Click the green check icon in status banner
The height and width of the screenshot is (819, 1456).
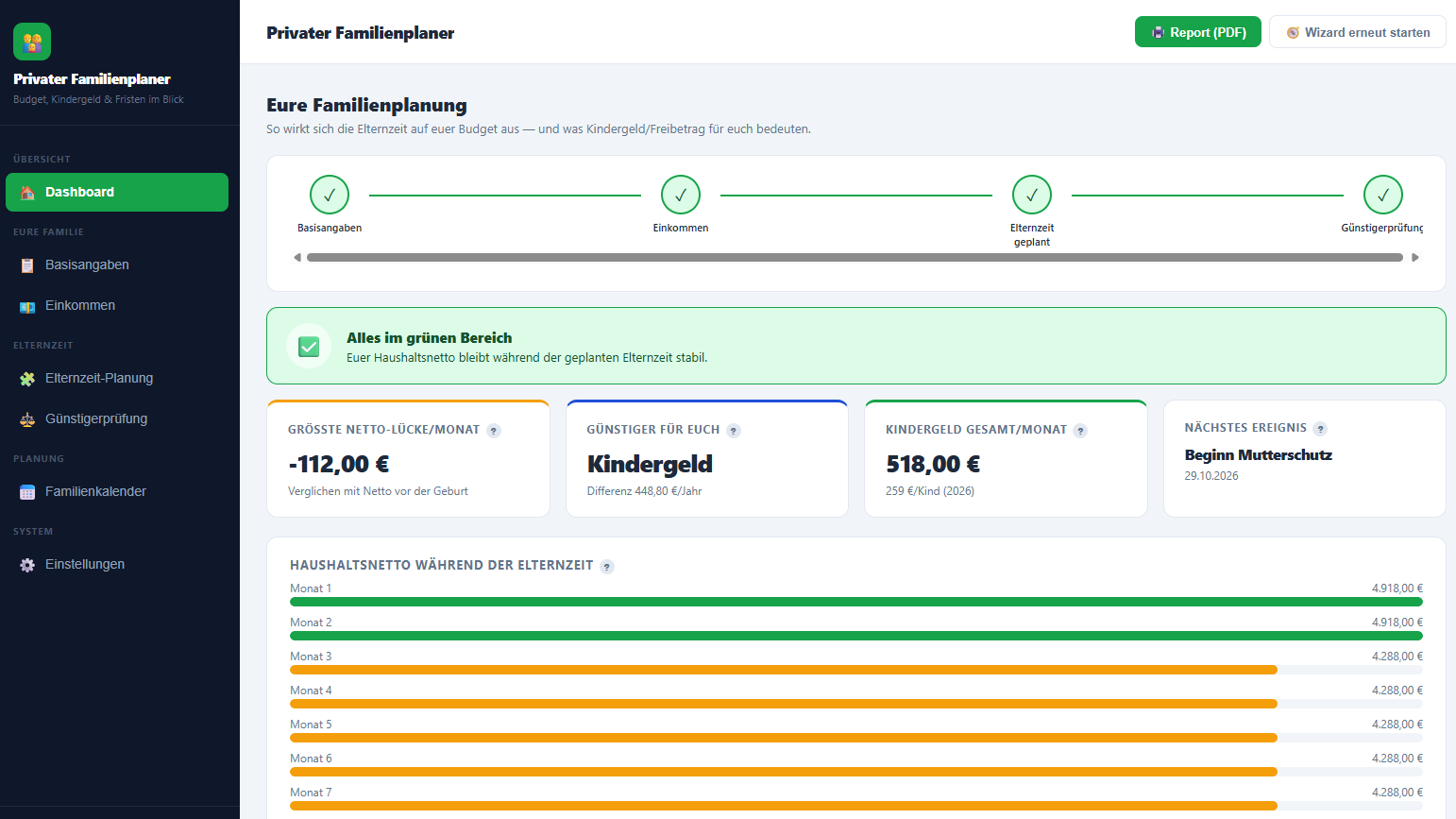(309, 347)
